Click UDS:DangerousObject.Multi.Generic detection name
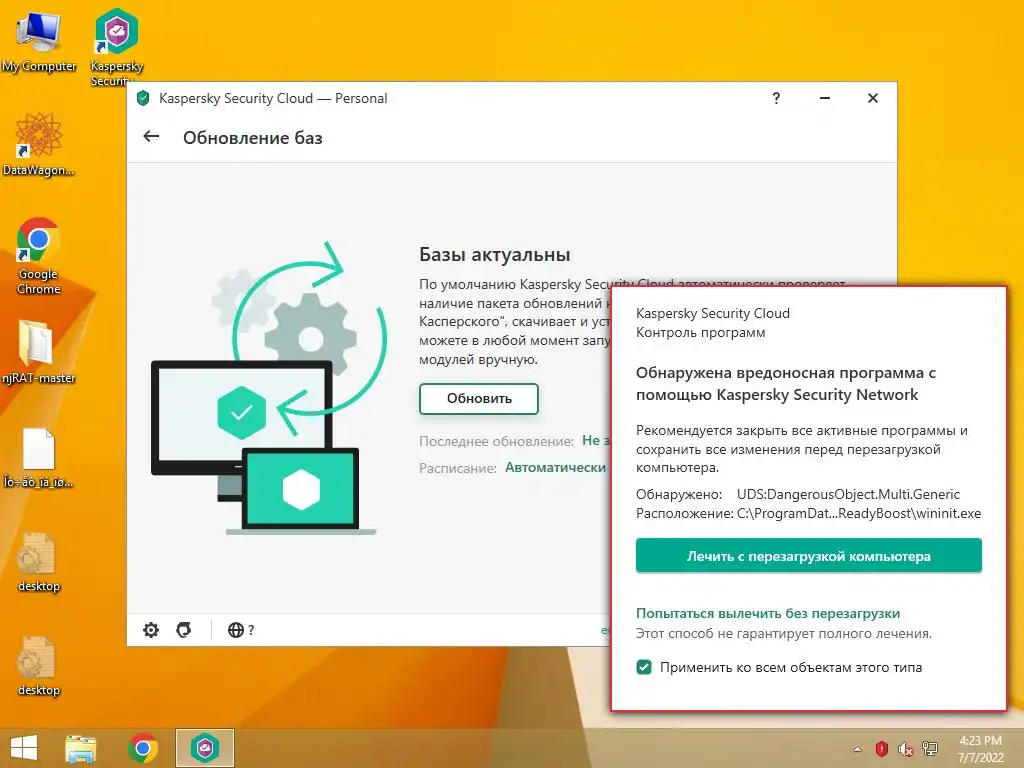 848,494
